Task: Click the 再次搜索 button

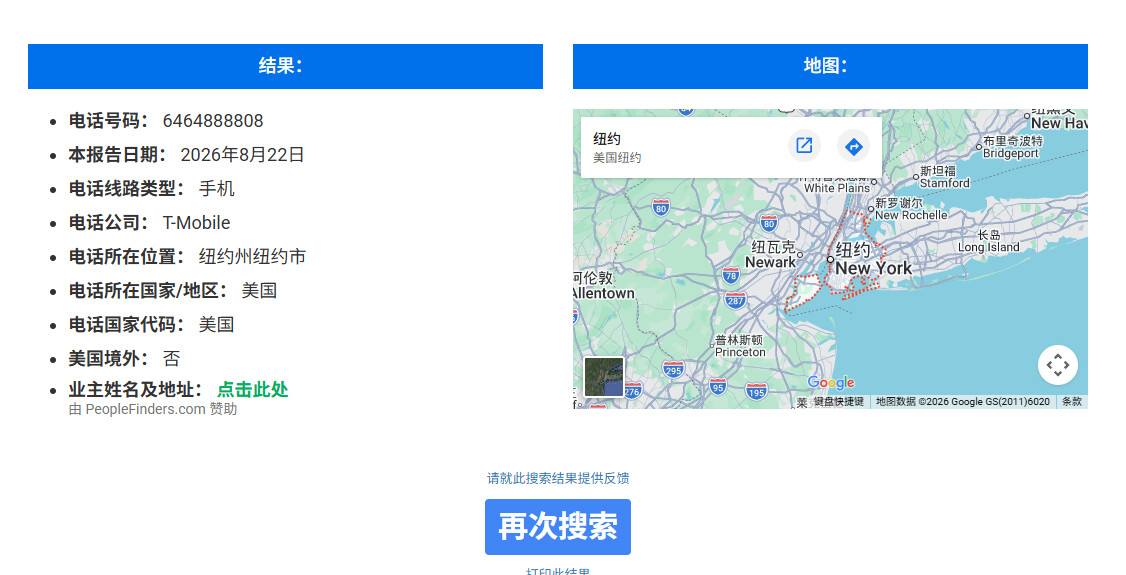Action: click(558, 527)
